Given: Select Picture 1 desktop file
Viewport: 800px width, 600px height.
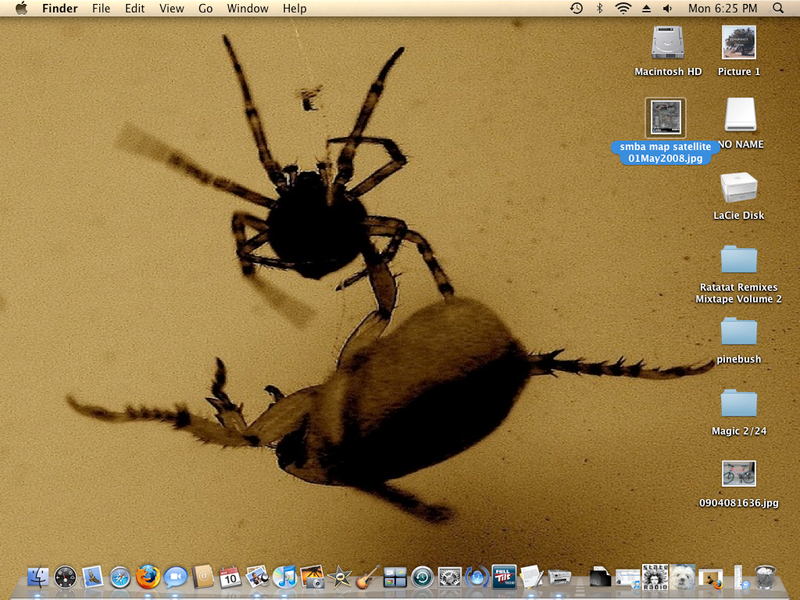Looking at the screenshot, I should click(x=739, y=43).
